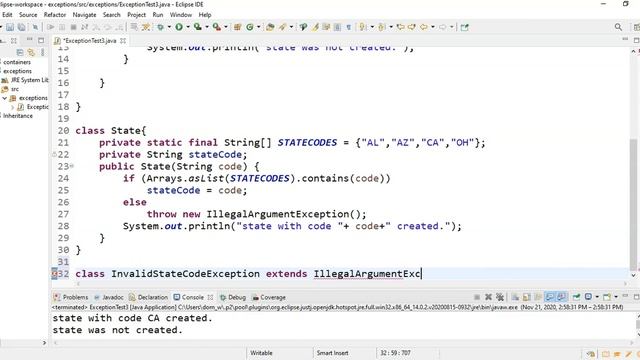Screen dimensions: 640x360
Task: Click the Debug bug icon in the toolbar
Action: 160,27
